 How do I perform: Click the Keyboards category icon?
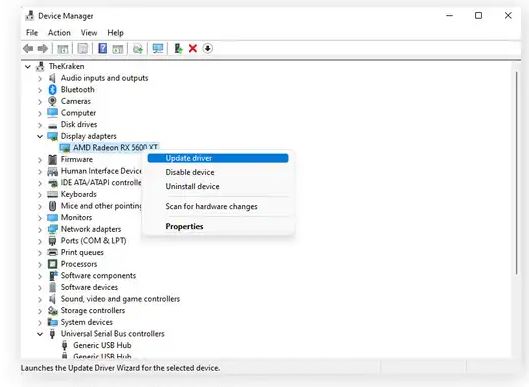52,194
